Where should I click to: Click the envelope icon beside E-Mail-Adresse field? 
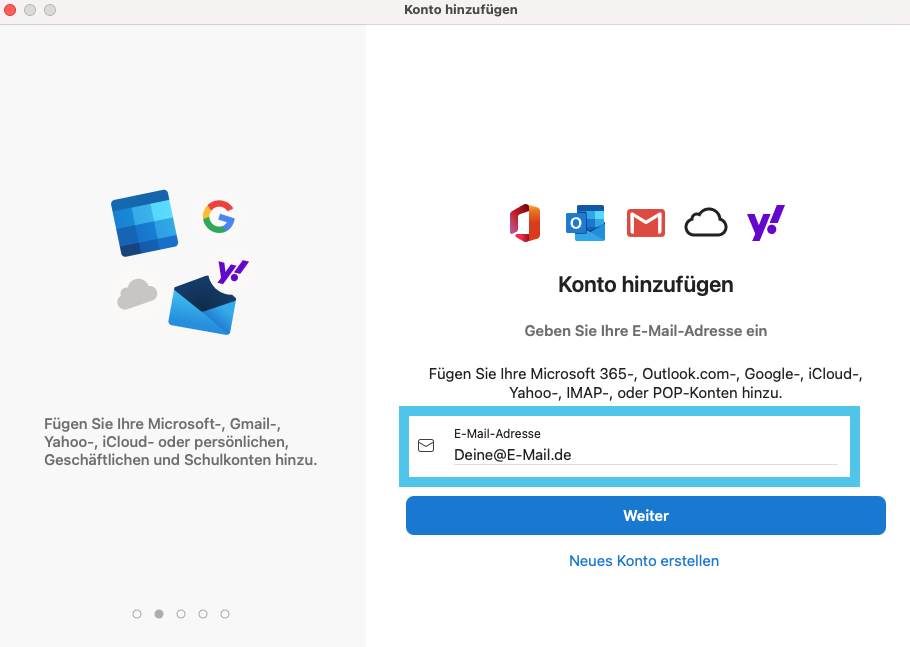coord(426,445)
